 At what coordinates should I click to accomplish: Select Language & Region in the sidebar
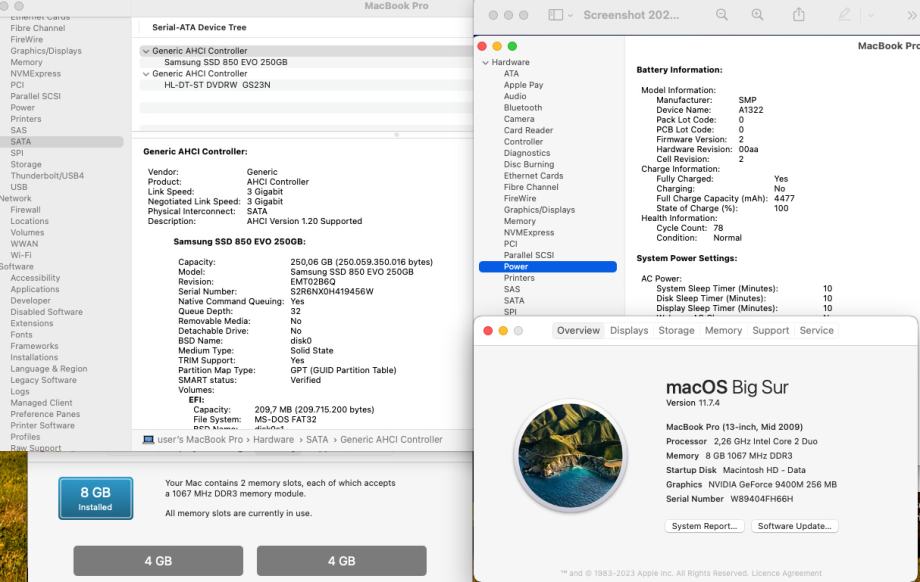coord(49,369)
